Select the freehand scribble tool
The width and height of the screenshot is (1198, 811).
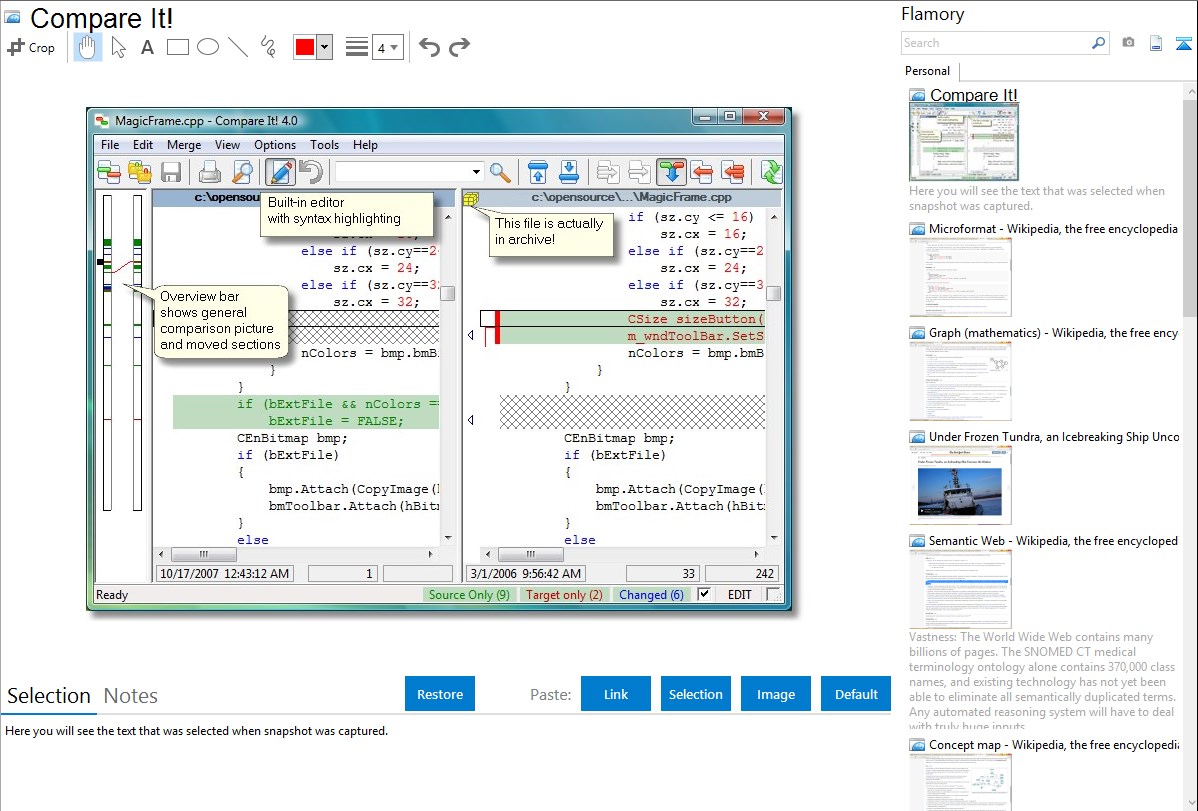tap(268, 47)
